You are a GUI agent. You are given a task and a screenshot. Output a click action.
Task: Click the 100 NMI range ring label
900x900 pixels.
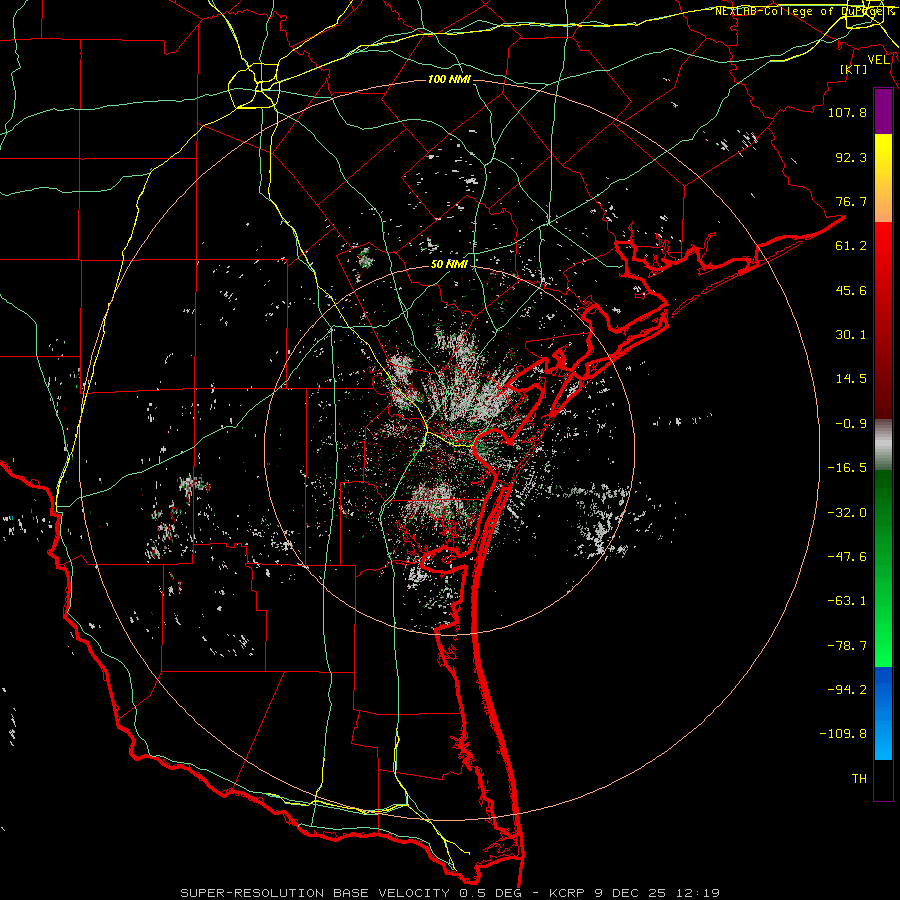pyautogui.click(x=449, y=79)
